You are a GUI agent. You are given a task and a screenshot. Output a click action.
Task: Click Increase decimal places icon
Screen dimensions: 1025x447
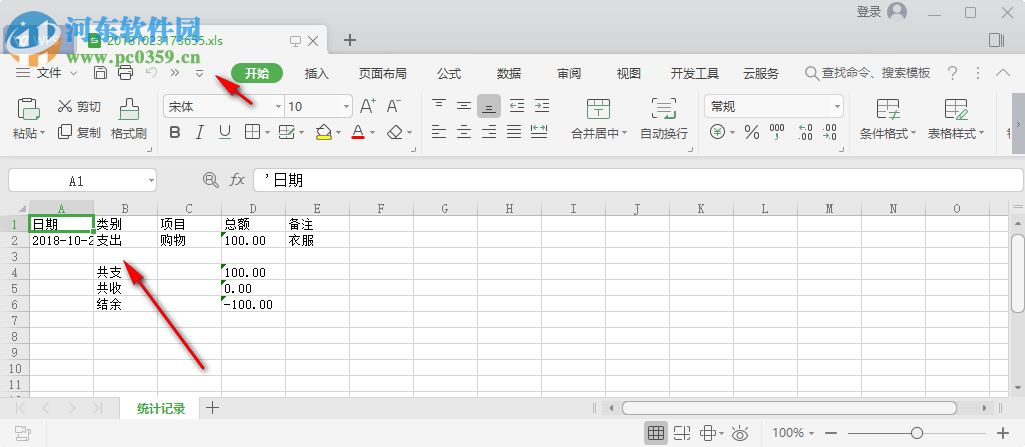(805, 133)
